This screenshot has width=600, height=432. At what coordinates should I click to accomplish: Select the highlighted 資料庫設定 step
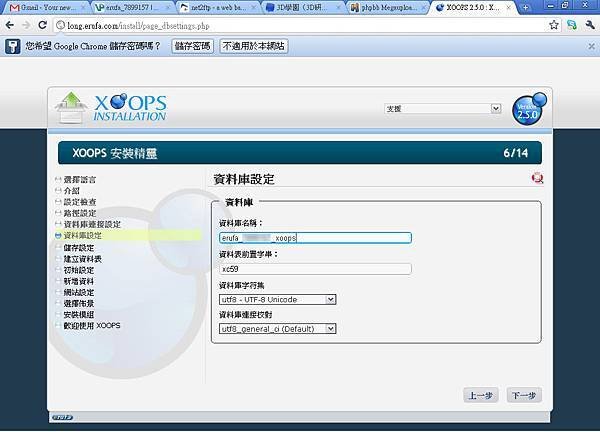point(83,235)
